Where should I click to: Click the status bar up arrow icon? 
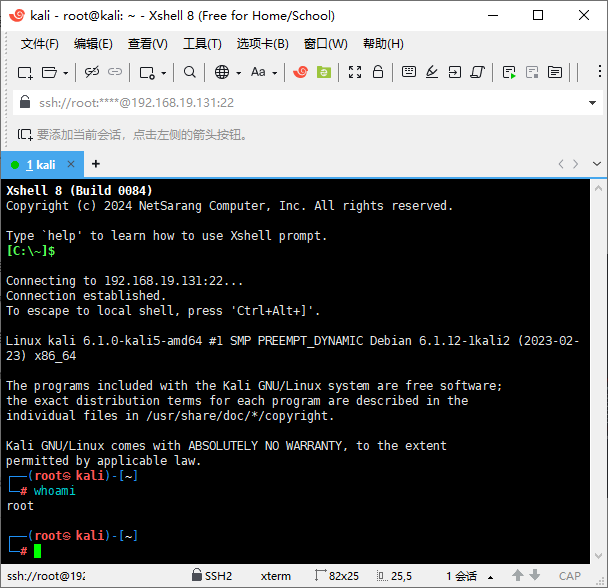coord(518,575)
